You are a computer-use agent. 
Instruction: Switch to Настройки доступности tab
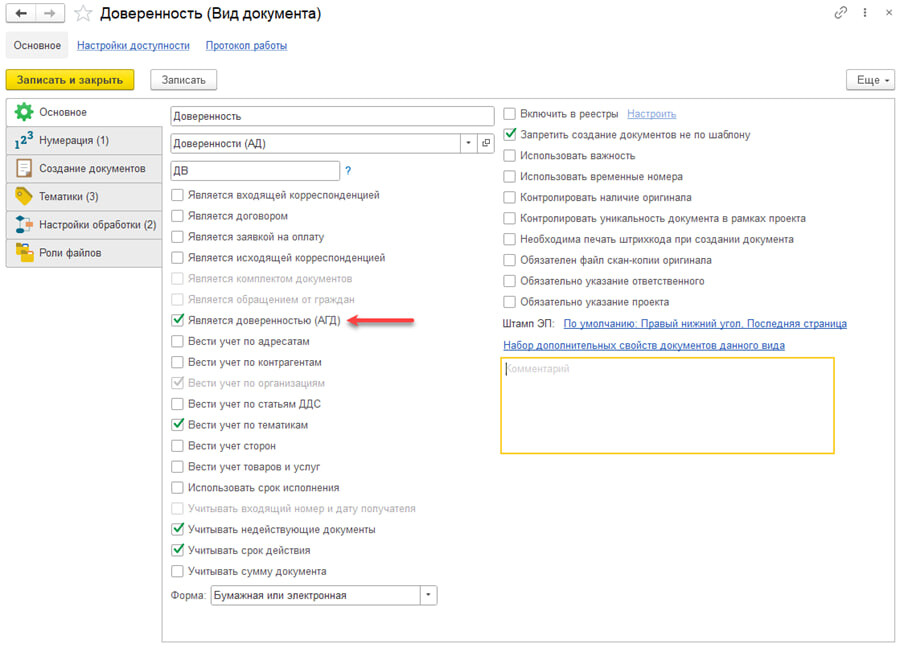pyautogui.click(x=133, y=45)
